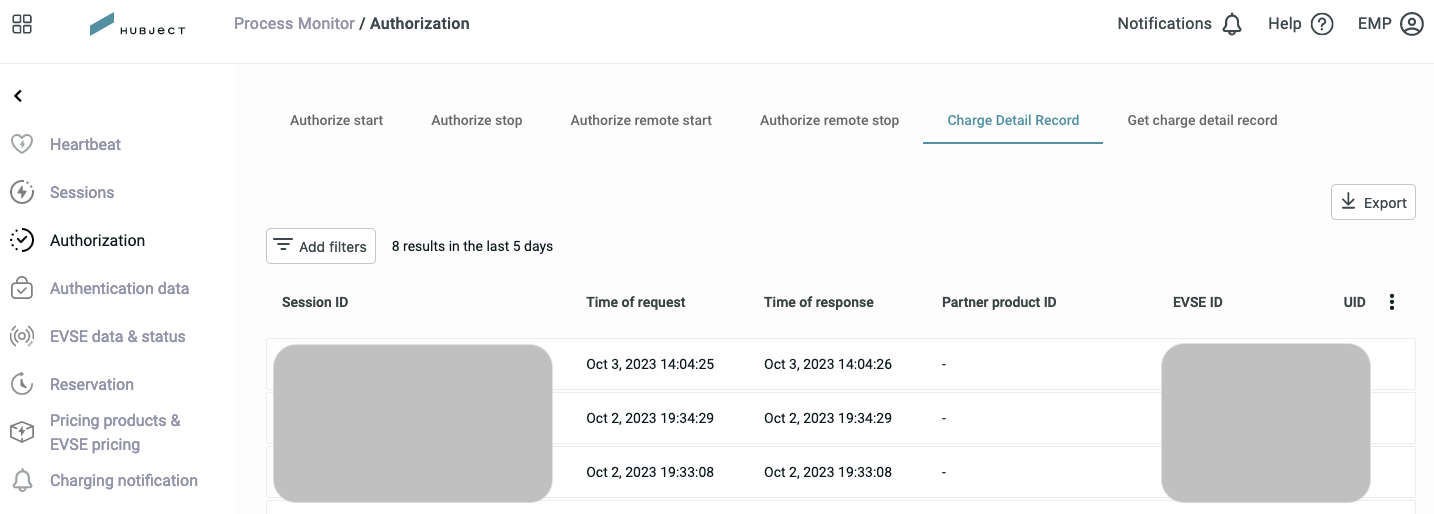1434x514 pixels.
Task: Open Charging notification section
Action: [124, 480]
